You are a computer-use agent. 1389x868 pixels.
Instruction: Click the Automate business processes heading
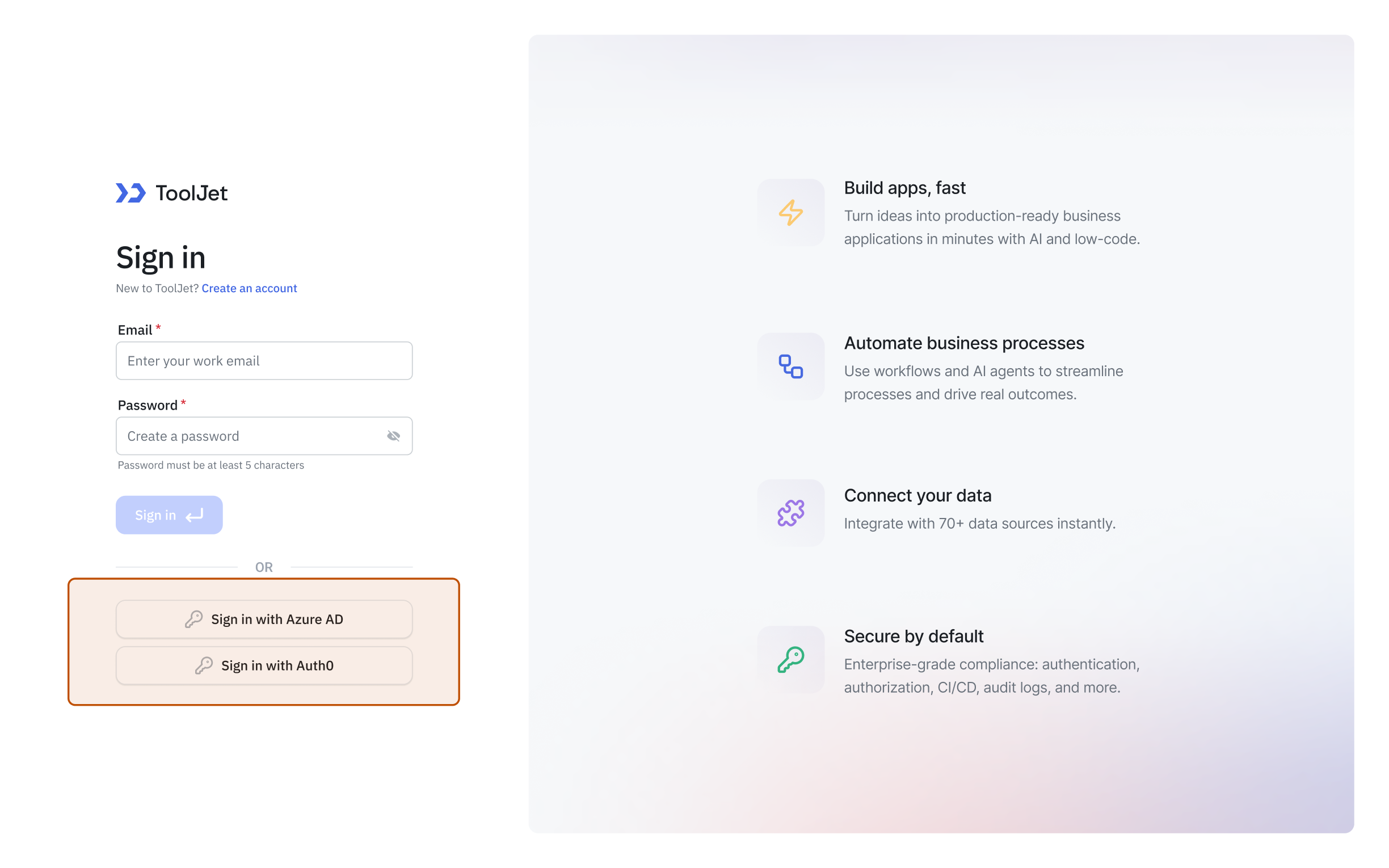click(963, 343)
